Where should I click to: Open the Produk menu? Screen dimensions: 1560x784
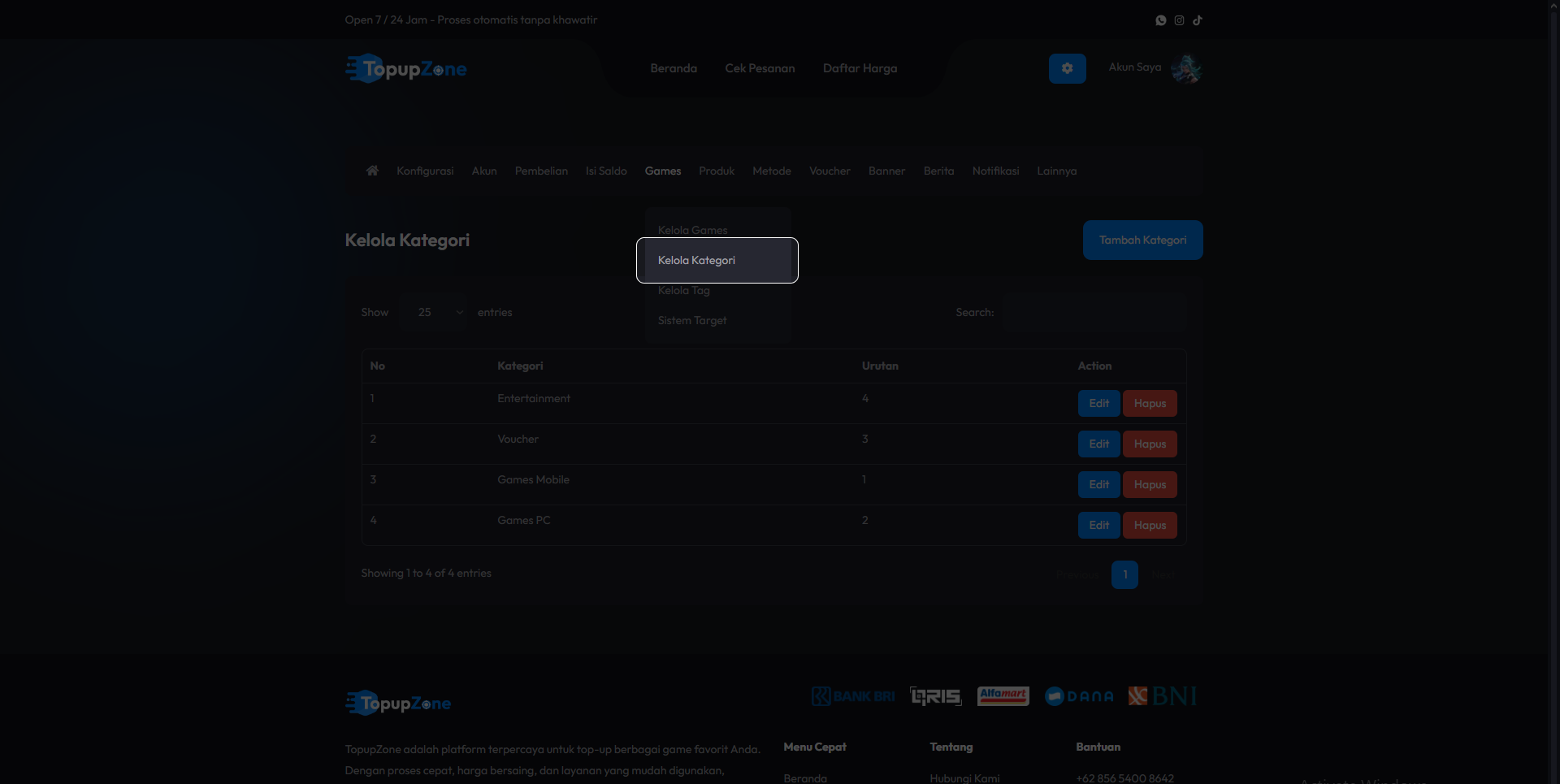pos(717,171)
